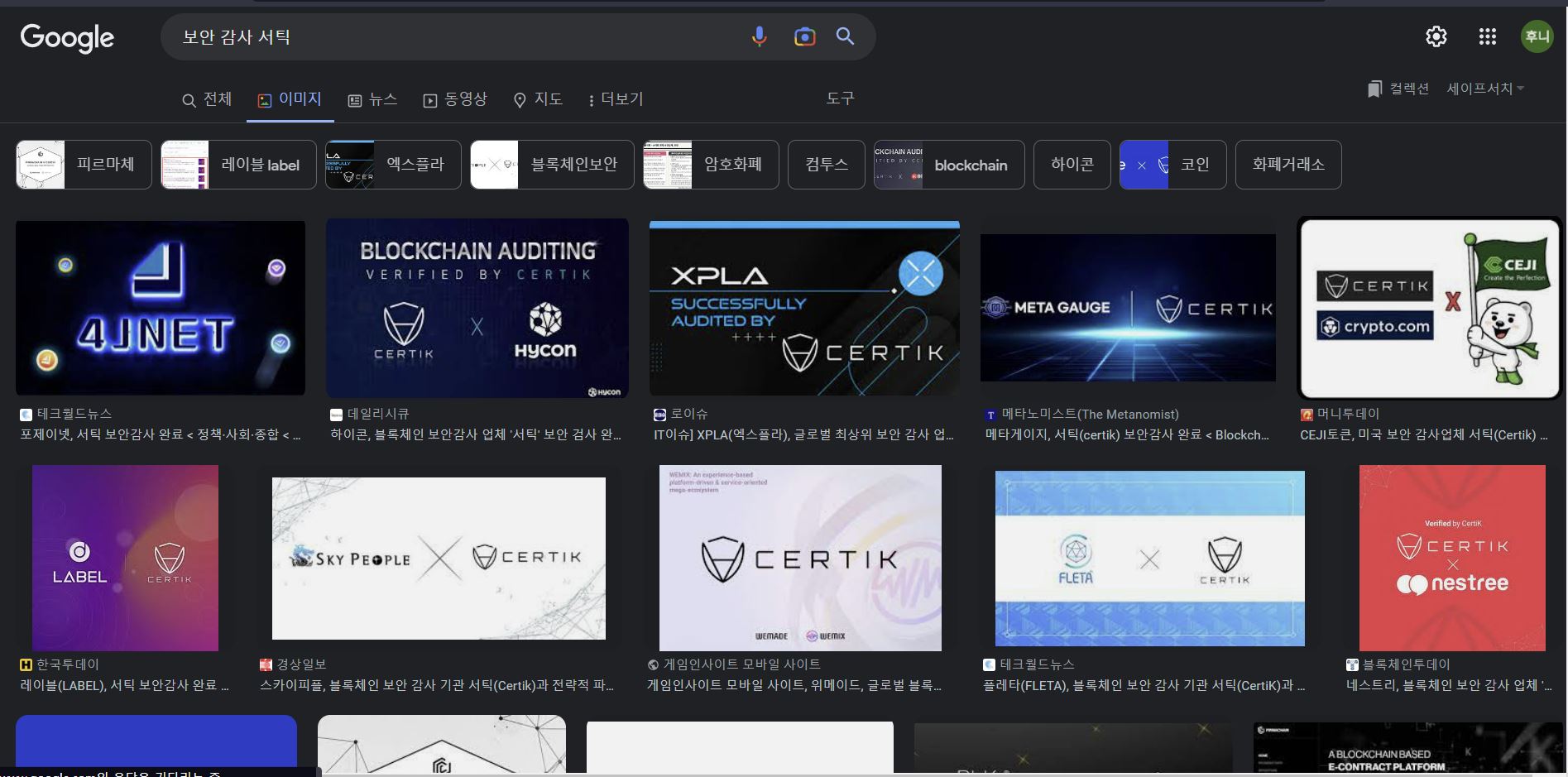Switch to the 동영상 tab

pyautogui.click(x=455, y=99)
